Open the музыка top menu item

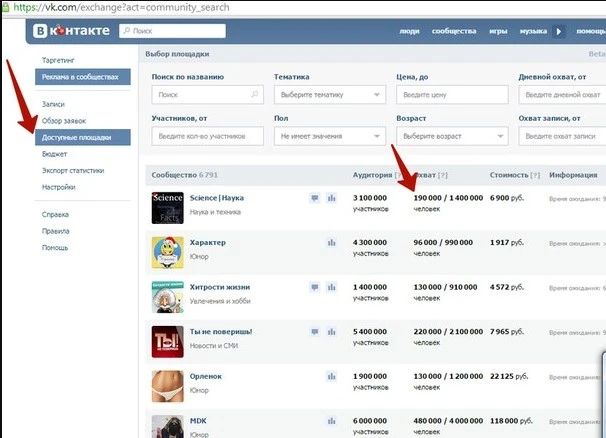[x=533, y=31]
